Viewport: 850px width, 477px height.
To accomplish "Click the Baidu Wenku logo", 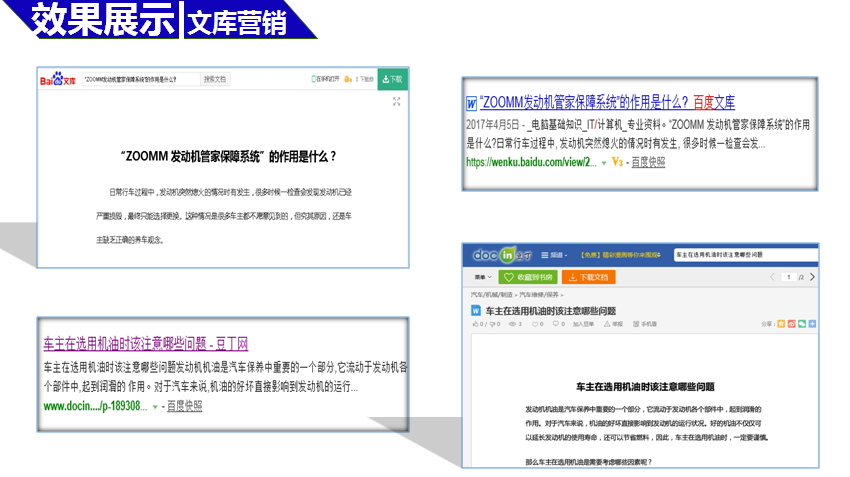I will 57,79.
